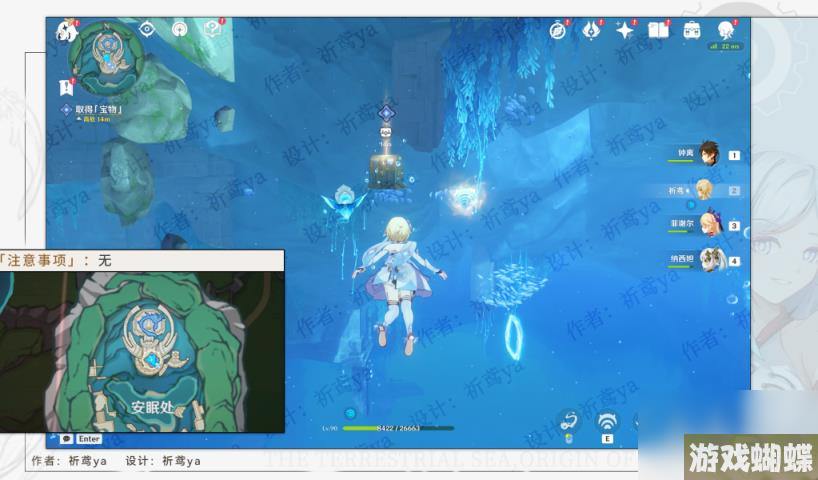The height and width of the screenshot is (480, 818).
Task: Click the blonde swimming character
Action: 399,284
